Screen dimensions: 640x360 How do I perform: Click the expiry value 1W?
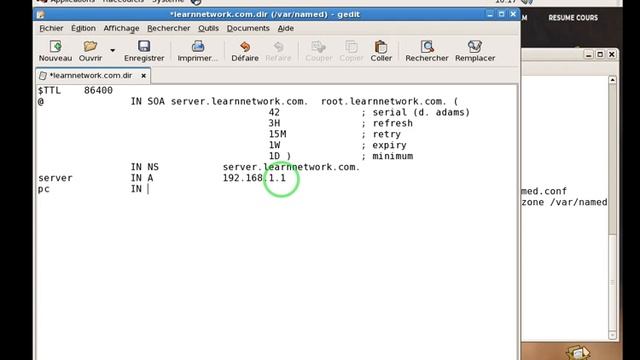click(274, 145)
